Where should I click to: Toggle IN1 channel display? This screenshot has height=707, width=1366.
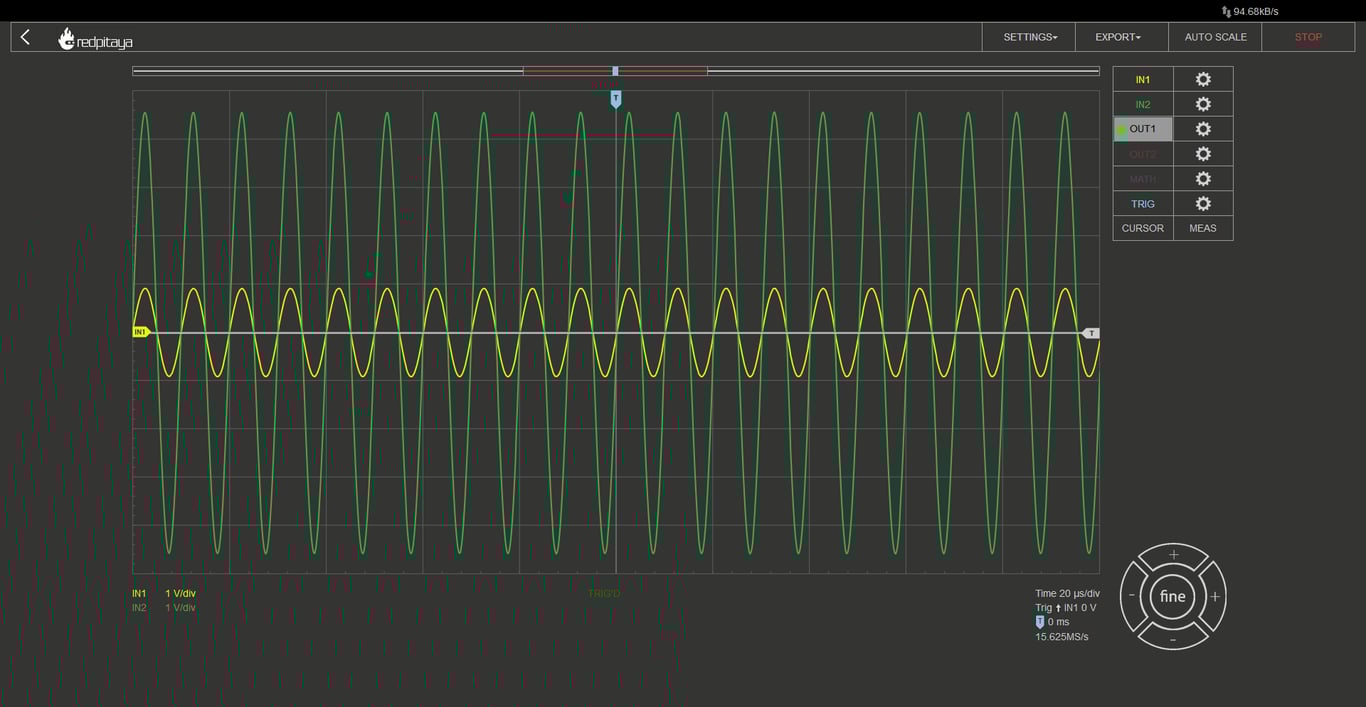coord(1143,79)
